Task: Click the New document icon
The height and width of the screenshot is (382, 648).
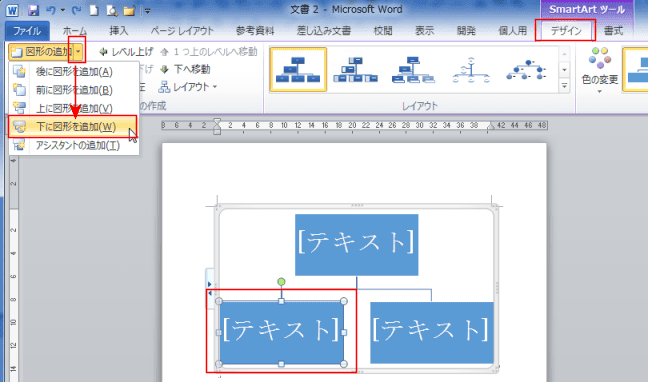Action: click(x=94, y=10)
